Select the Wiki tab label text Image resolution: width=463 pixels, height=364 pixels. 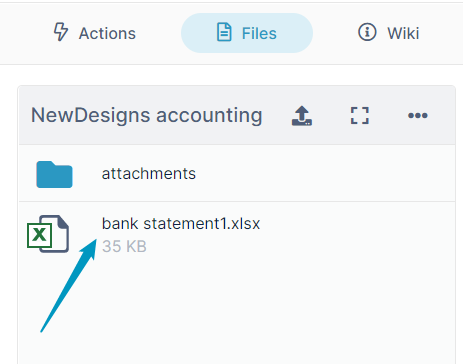coord(403,33)
